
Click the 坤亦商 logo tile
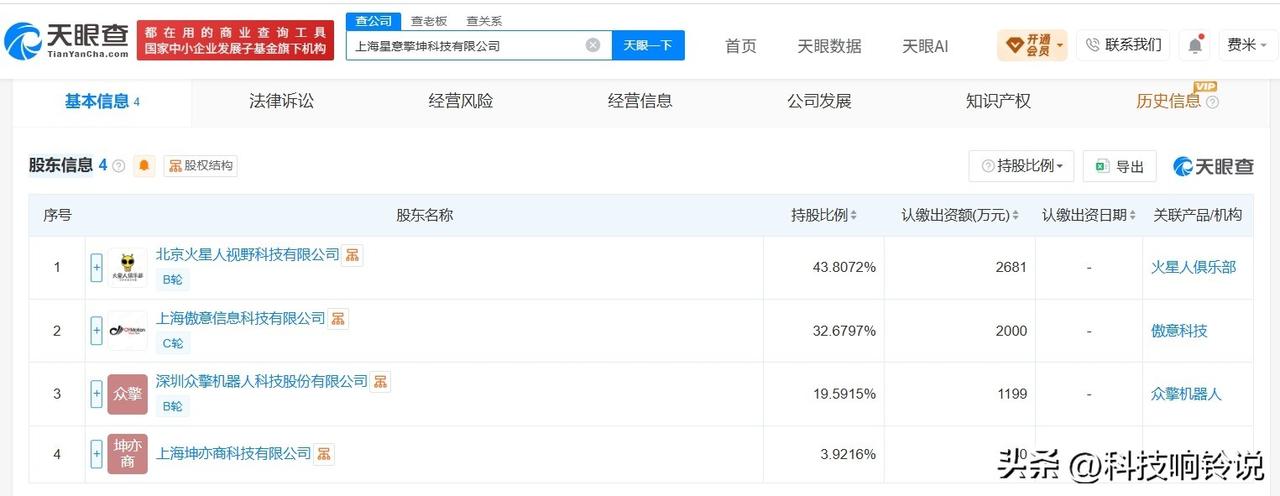click(127, 454)
